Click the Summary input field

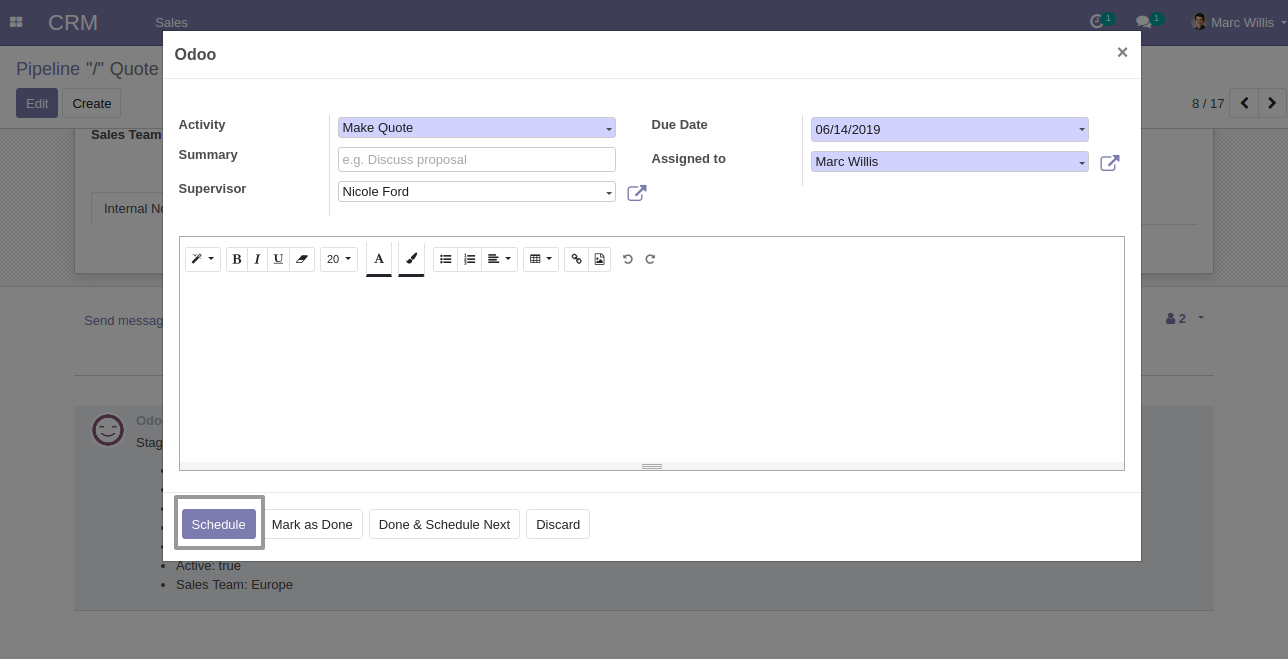(x=477, y=159)
